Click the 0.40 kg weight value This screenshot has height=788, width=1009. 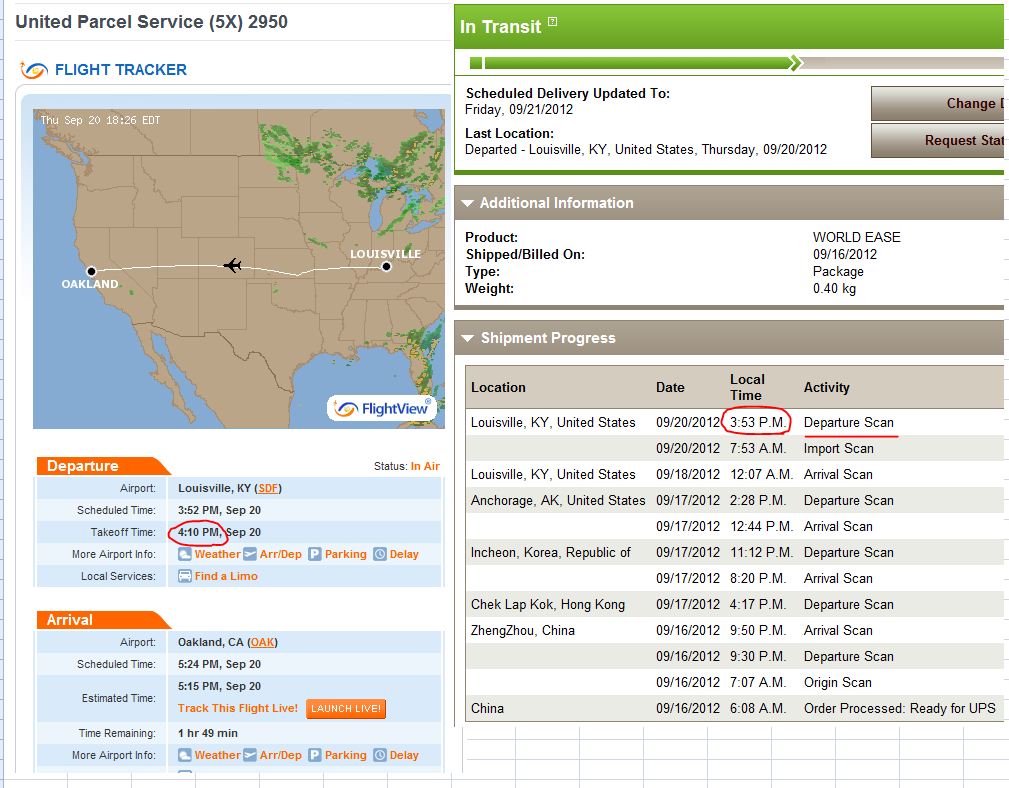(834, 288)
